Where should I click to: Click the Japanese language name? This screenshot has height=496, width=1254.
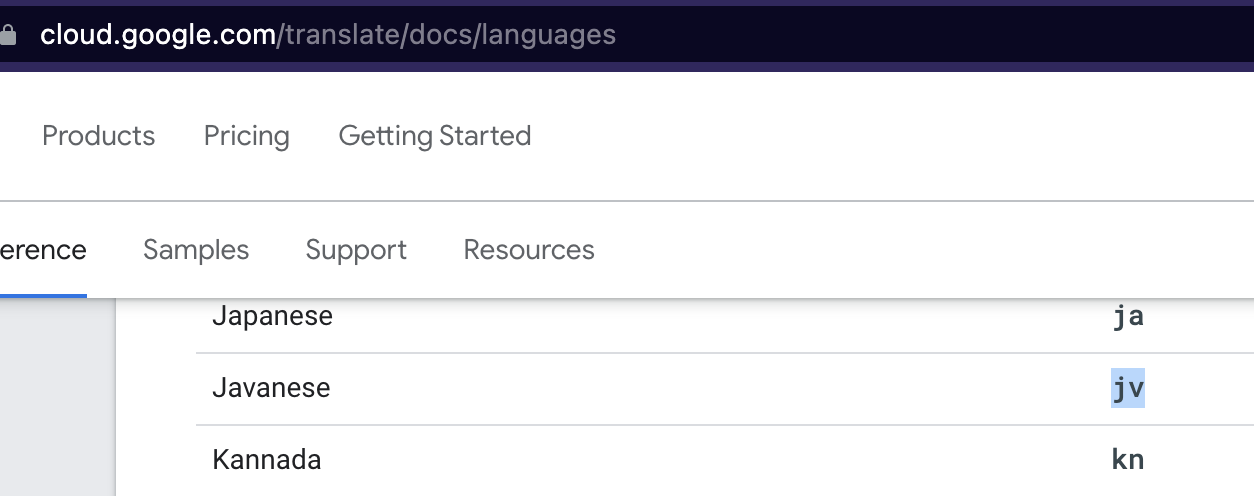tap(272, 316)
